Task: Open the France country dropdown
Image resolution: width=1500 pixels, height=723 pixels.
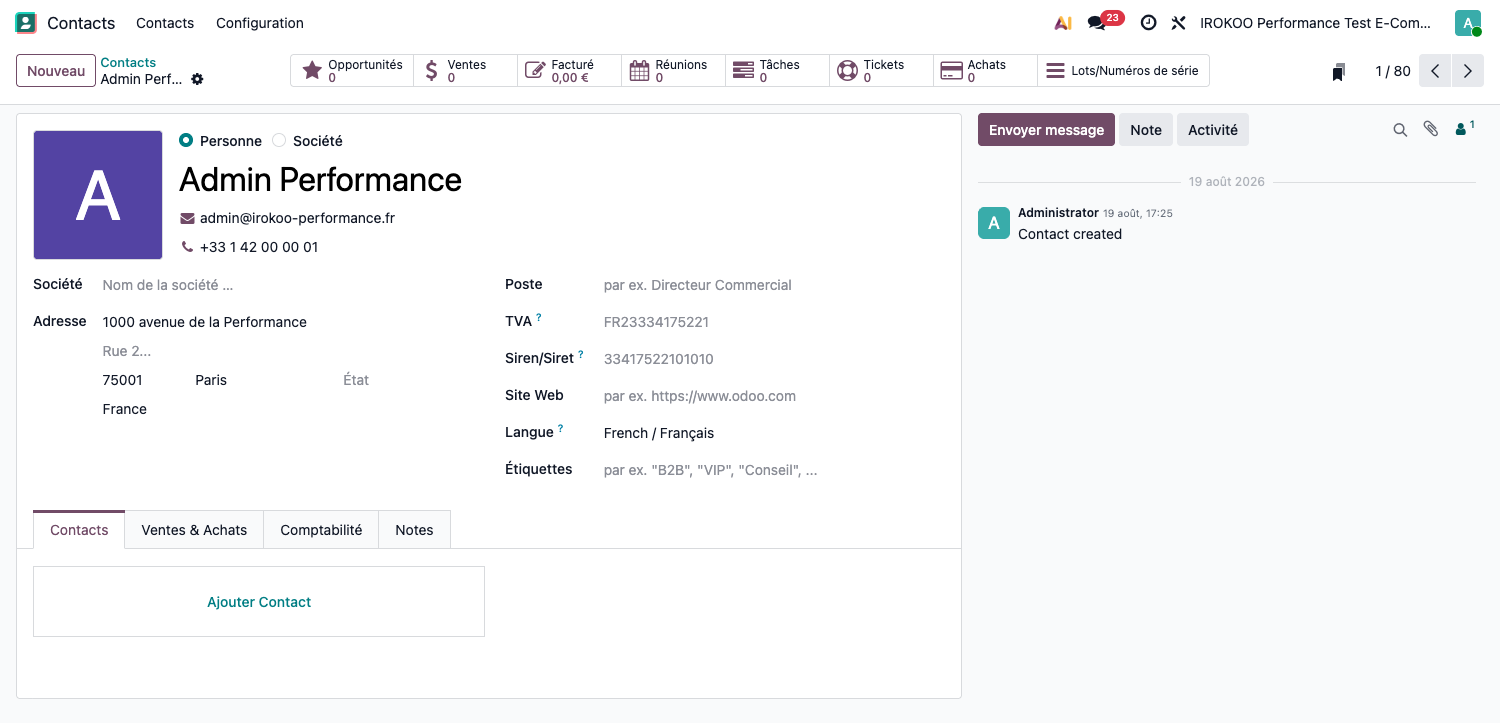Action: 285,409
